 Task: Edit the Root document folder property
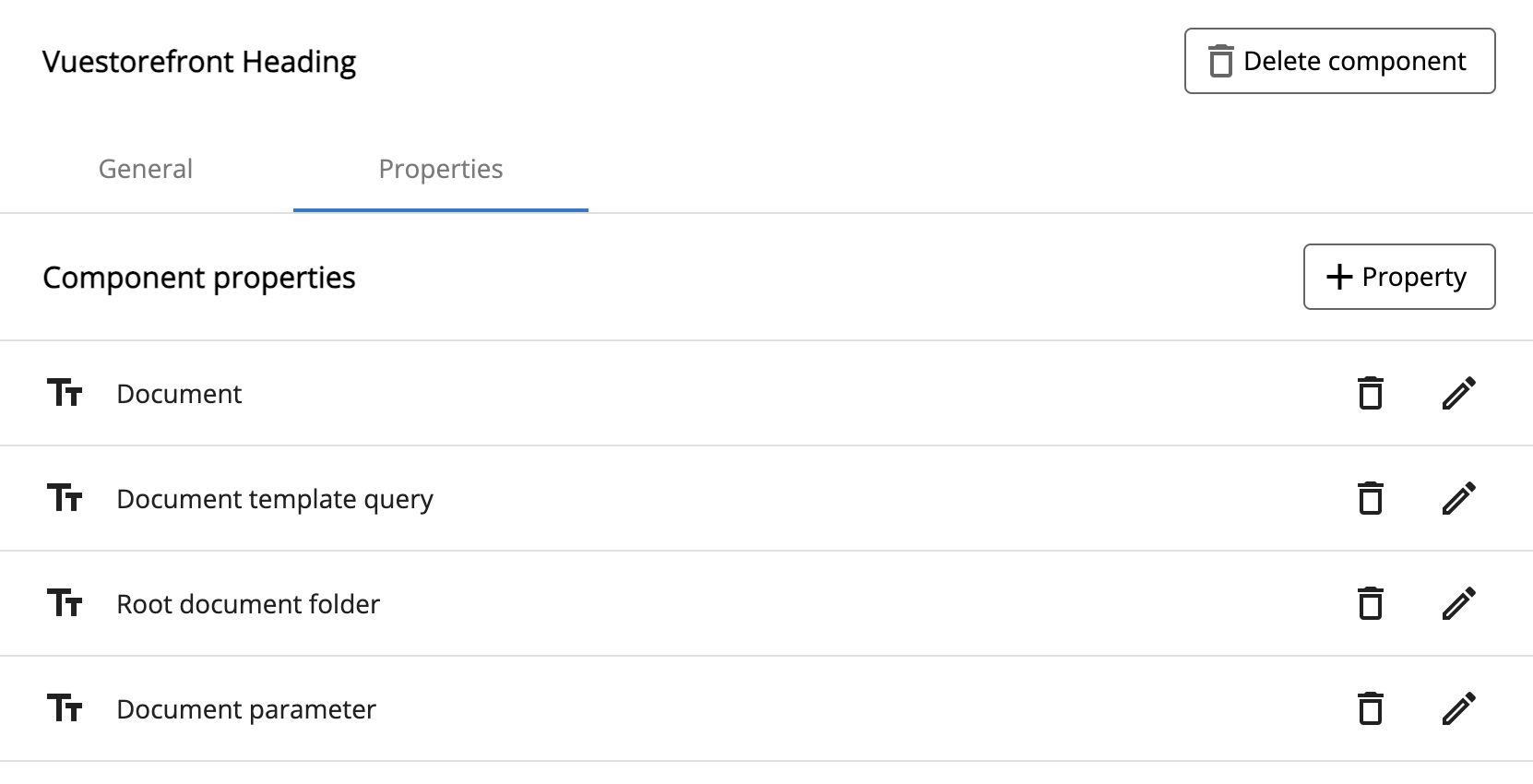click(1458, 603)
